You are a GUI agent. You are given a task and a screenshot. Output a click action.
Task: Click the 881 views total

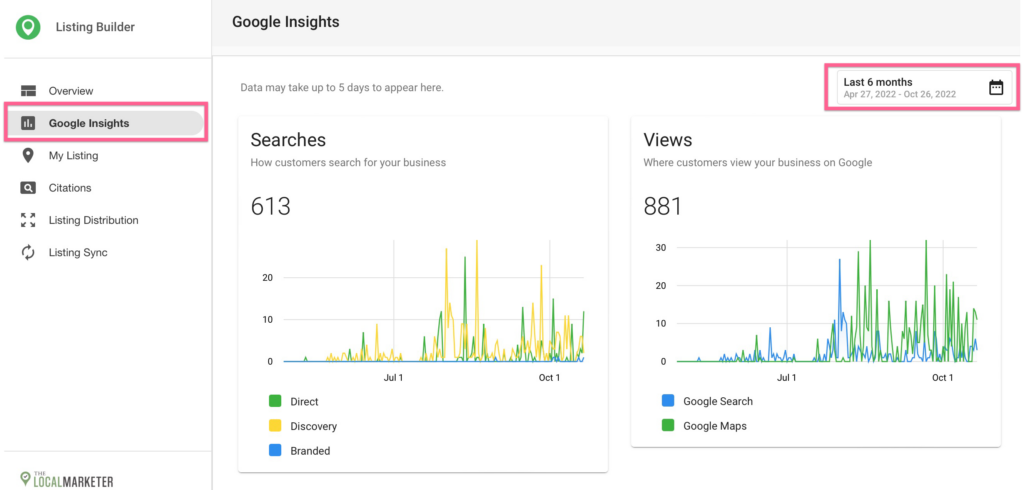[x=662, y=206]
